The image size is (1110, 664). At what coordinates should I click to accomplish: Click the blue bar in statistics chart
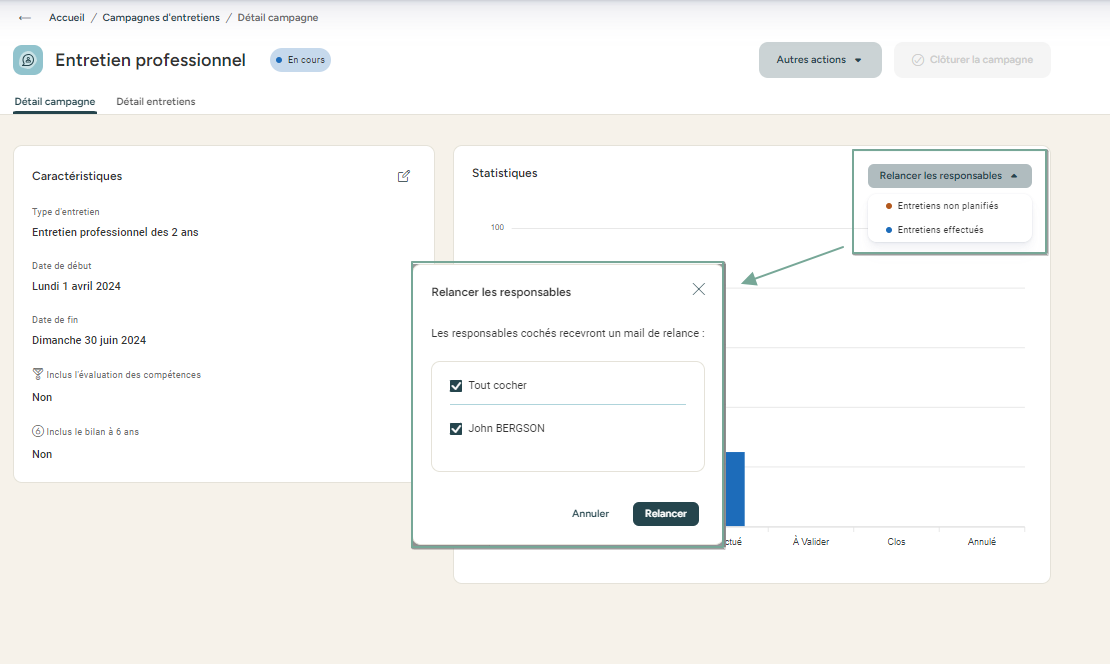coord(735,489)
